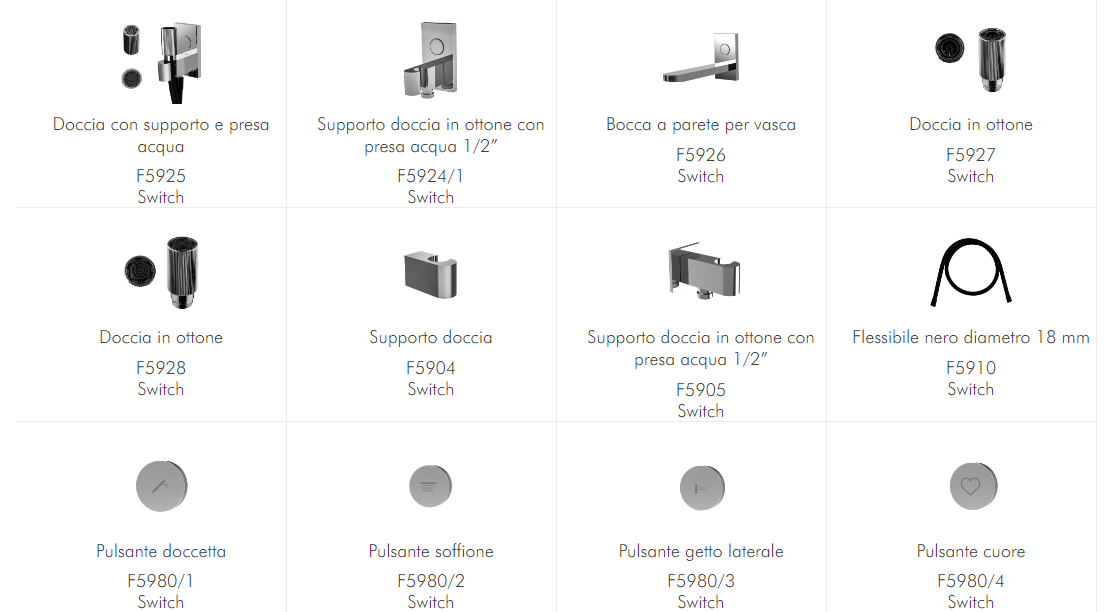1120x612 pixels.
Task: Click the Pulsante getto laterale round icon
Action: pyautogui.click(x=701, y=487)
